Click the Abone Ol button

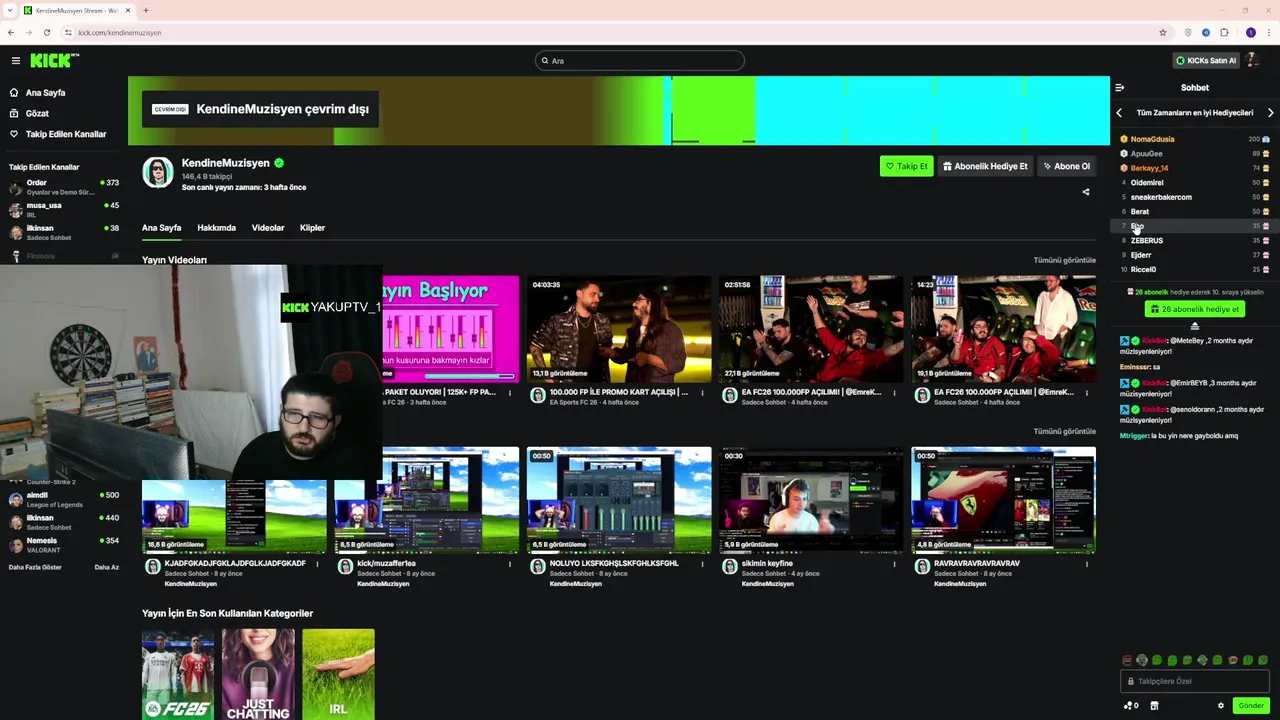tap(1066, 166)
